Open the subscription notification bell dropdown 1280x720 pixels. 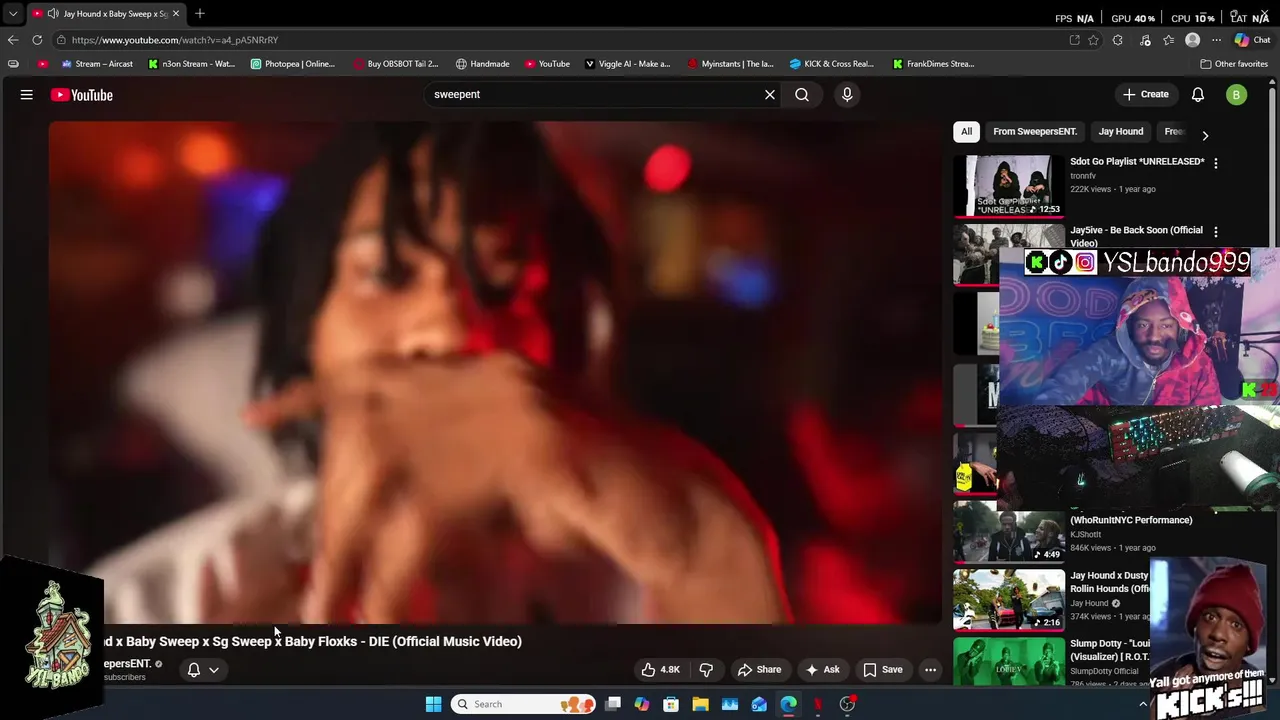tap(203, 670)
